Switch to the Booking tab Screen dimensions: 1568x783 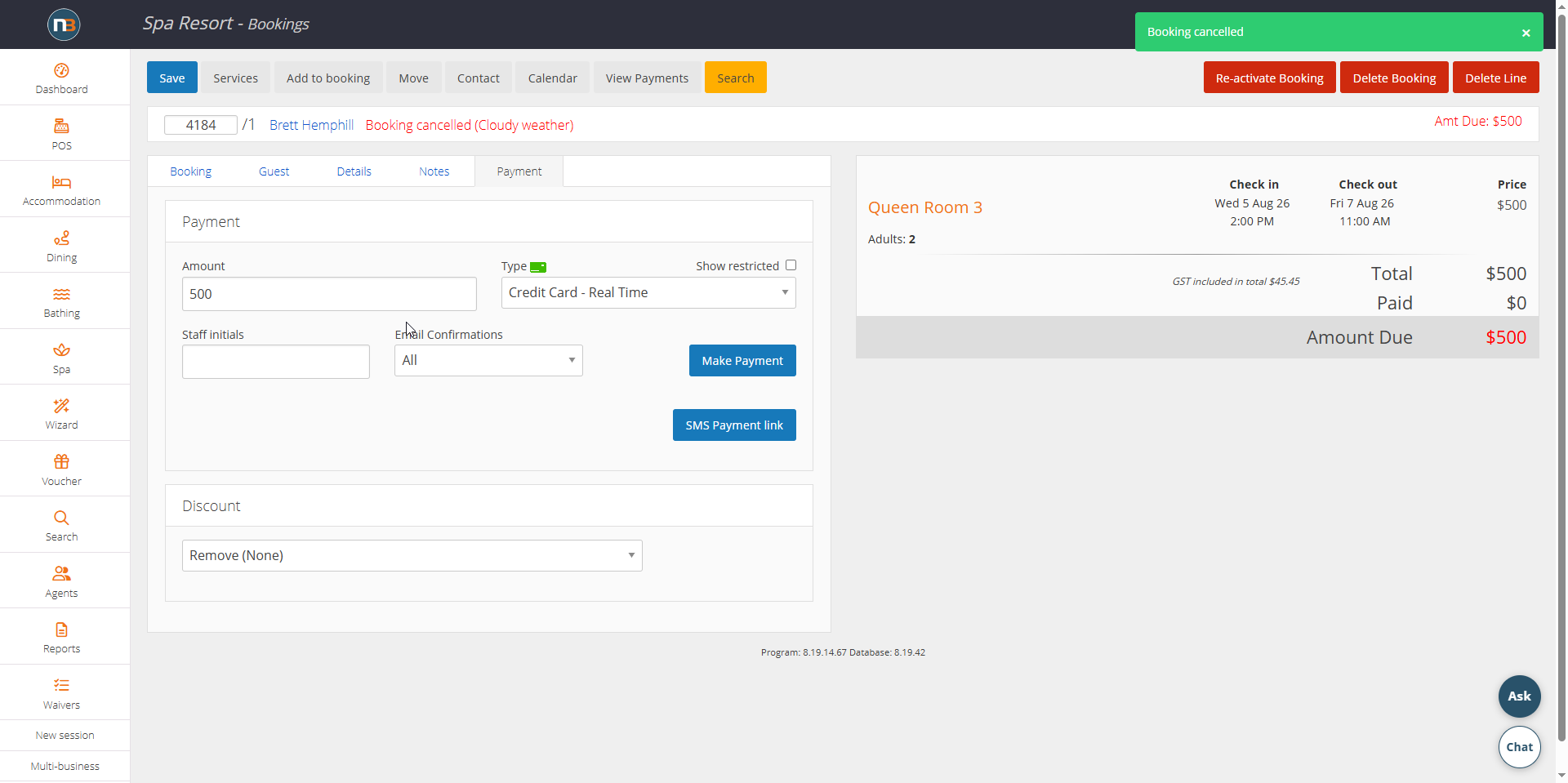coord(190,171)
